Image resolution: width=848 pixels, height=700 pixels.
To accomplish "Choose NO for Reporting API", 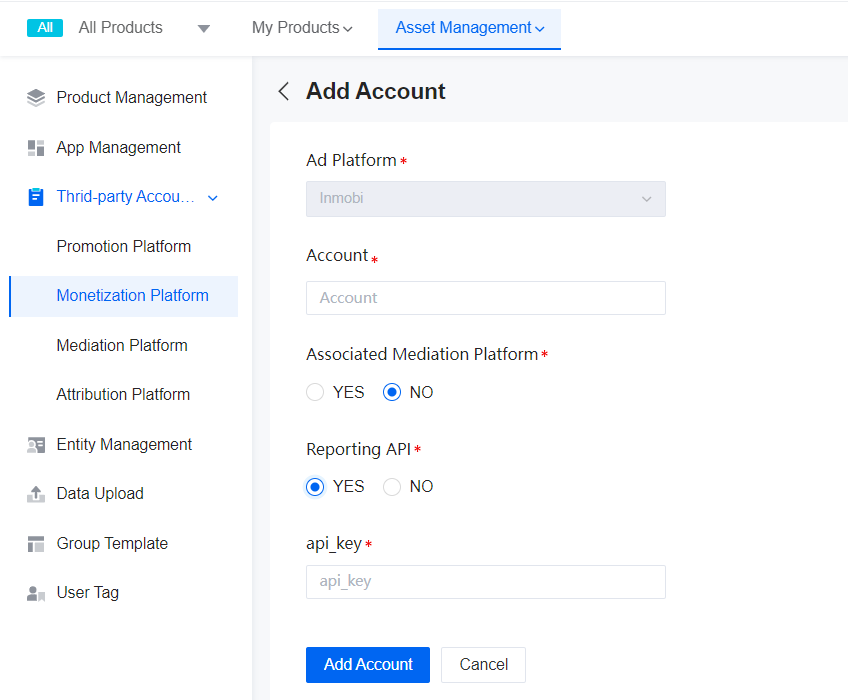I will tap(392, 486).
